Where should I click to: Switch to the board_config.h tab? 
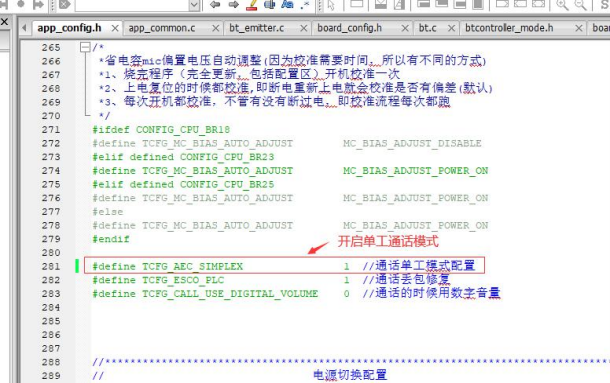point(349,28)
